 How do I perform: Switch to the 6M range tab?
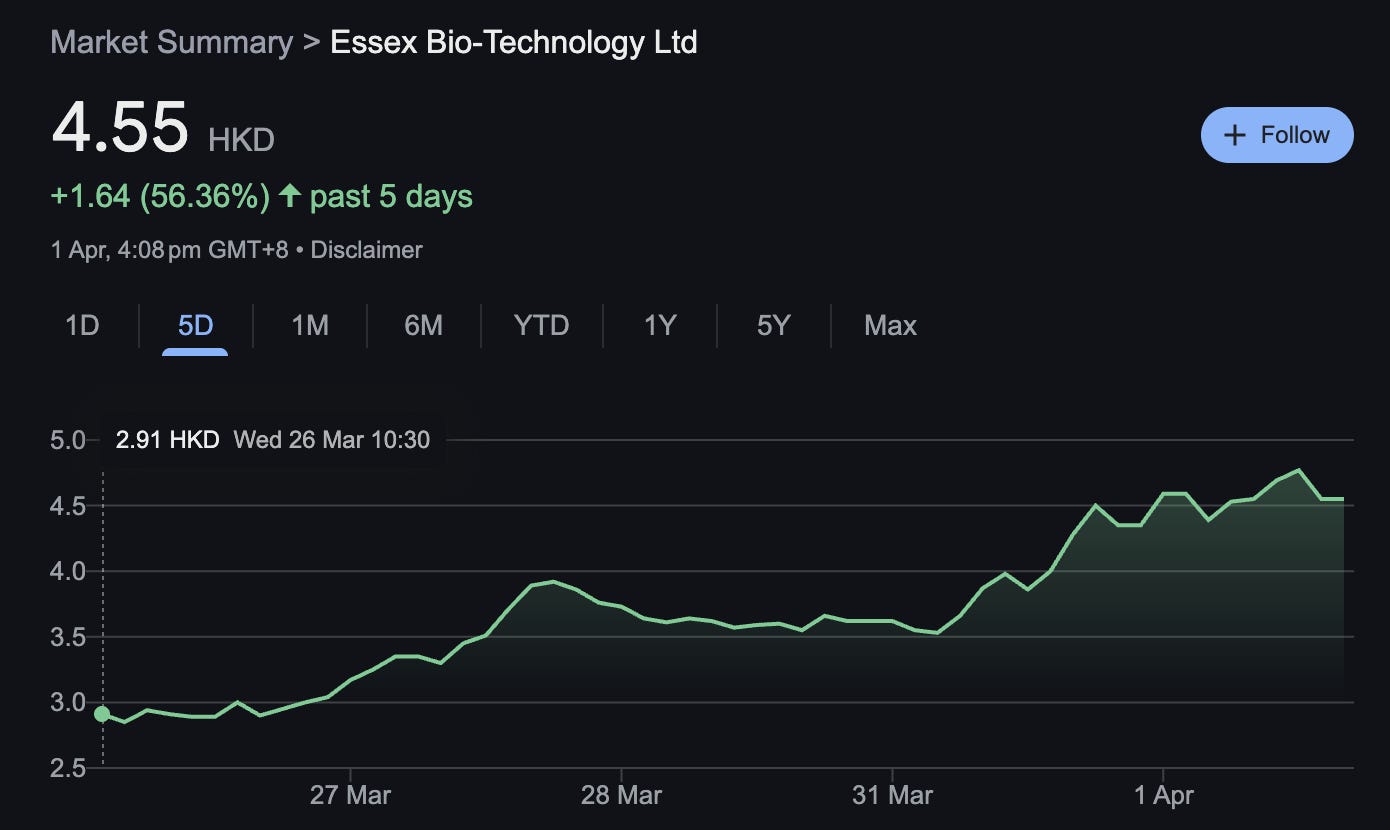(x=423, y=326)
